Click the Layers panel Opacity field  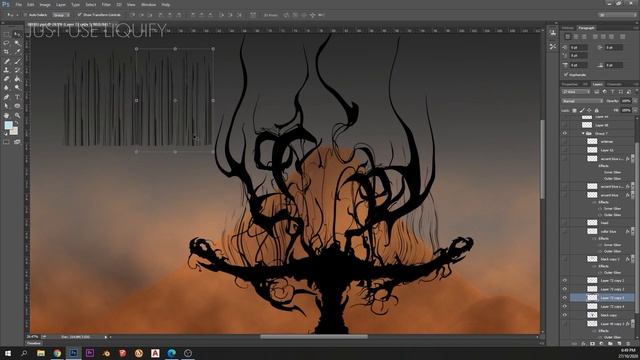[626, 101]
